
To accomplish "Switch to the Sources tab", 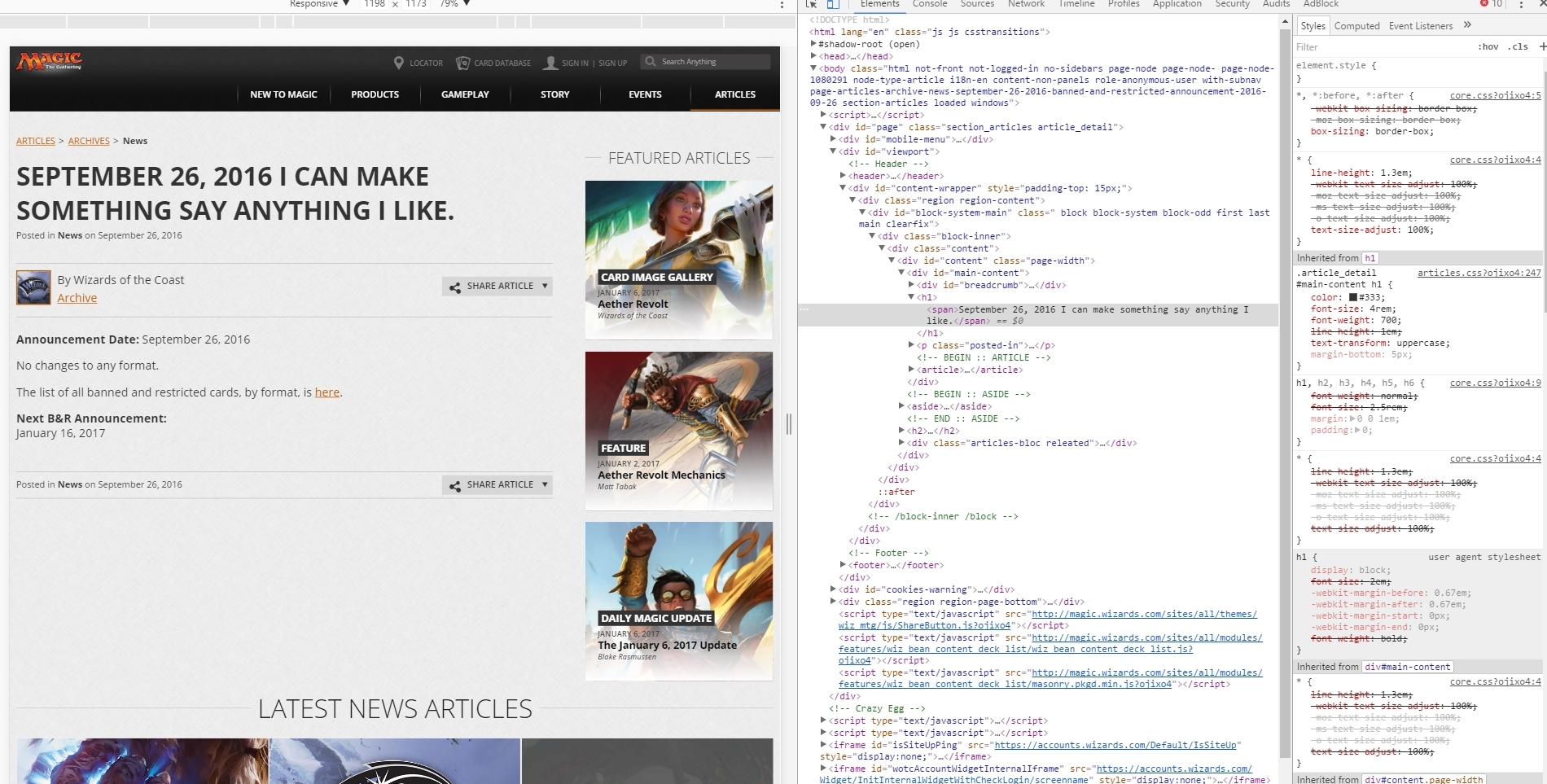I will pos(977,4).
